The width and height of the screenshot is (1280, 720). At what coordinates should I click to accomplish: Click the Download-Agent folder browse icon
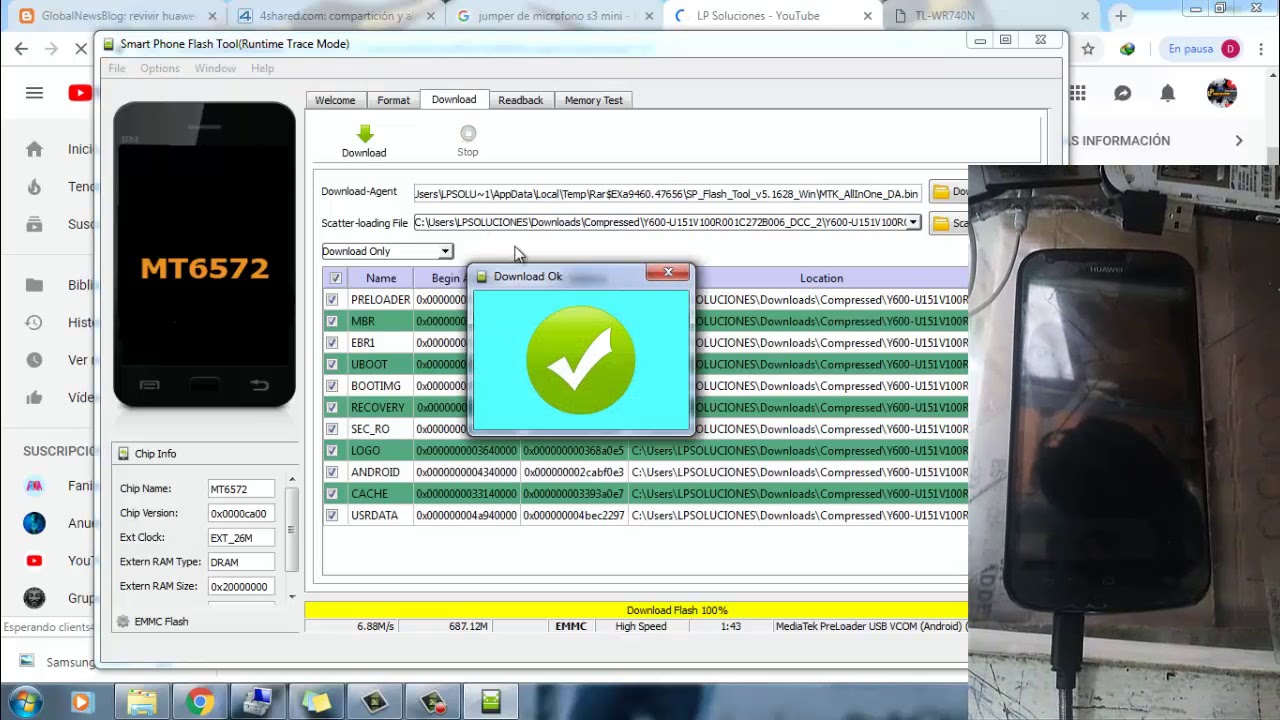tap(941, 192)
